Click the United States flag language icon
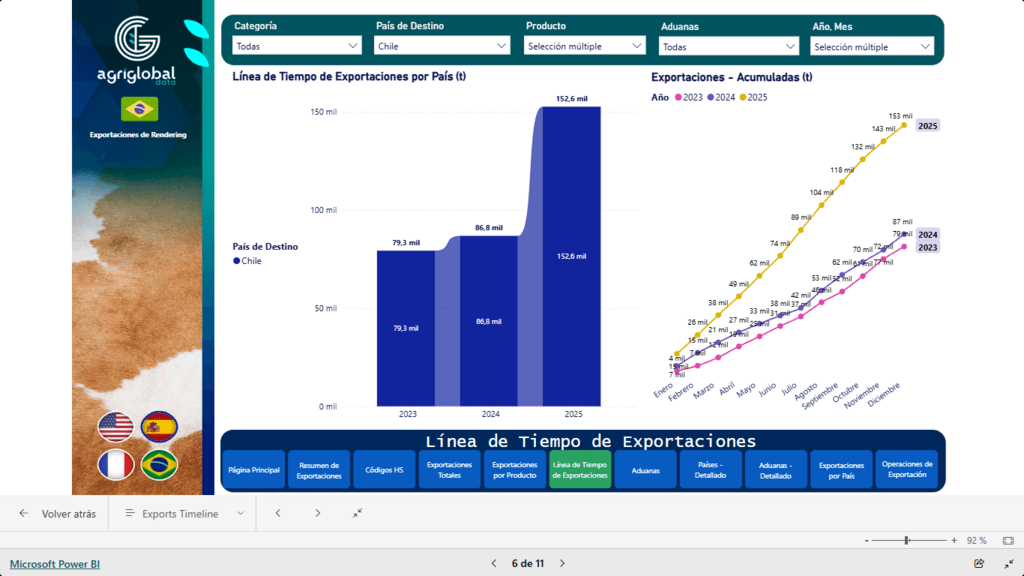 [115, 427]
